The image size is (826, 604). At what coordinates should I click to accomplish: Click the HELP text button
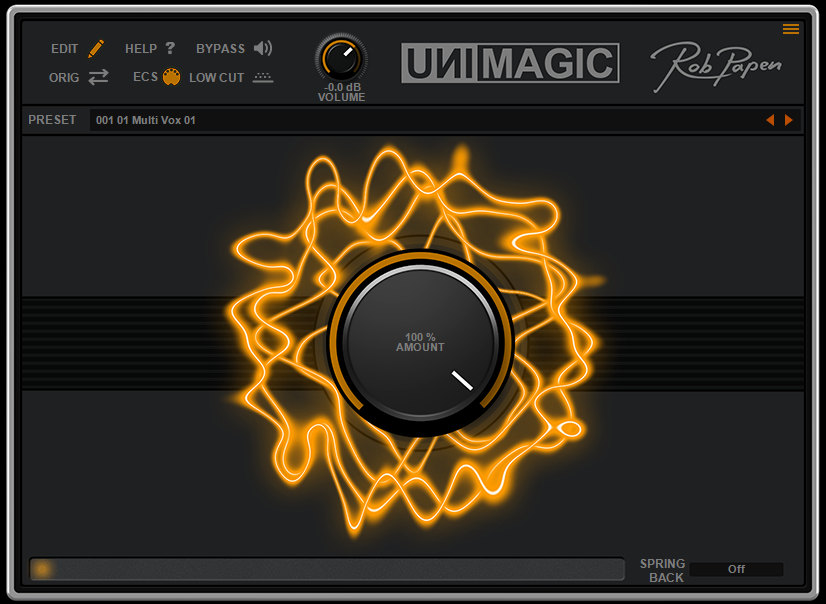tap(141, 48)
